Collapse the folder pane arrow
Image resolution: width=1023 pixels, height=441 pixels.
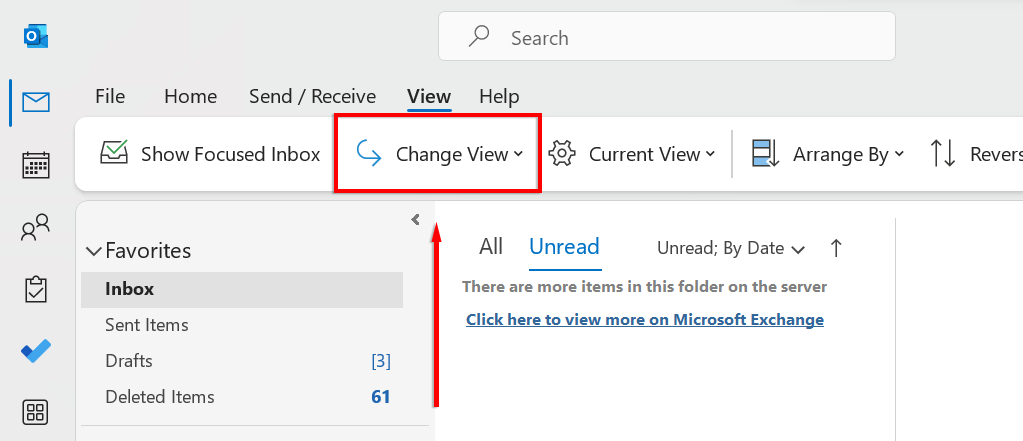click(x=415, y=220)
